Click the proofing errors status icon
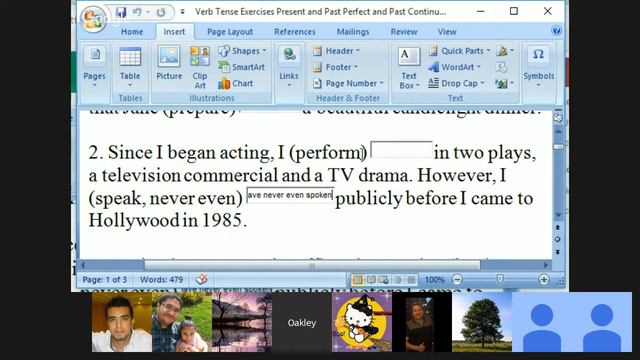The width and height of the screenshot is (640, 360). 202,280
